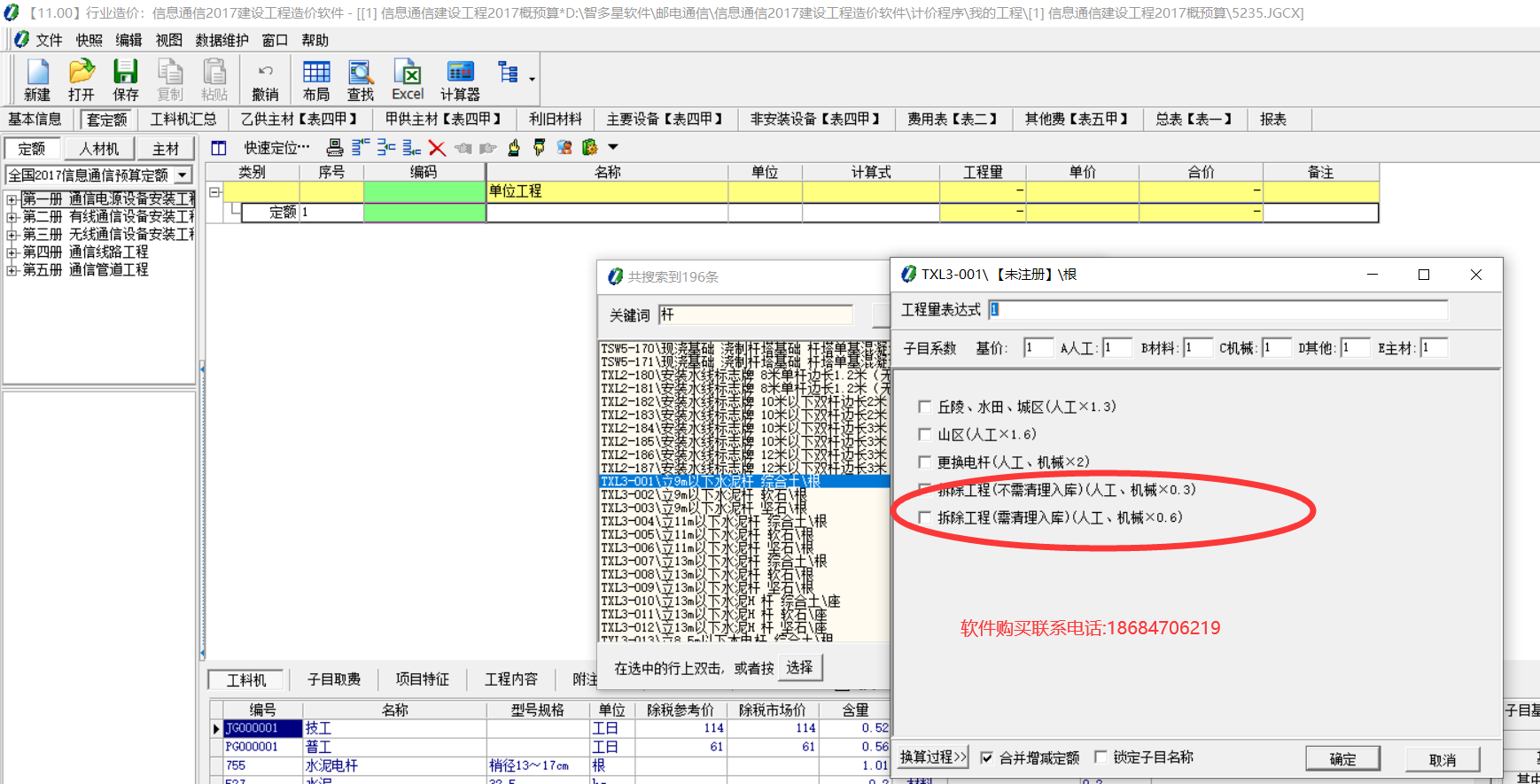Click the tree structure toolbar icon

[x=509, y=73]
